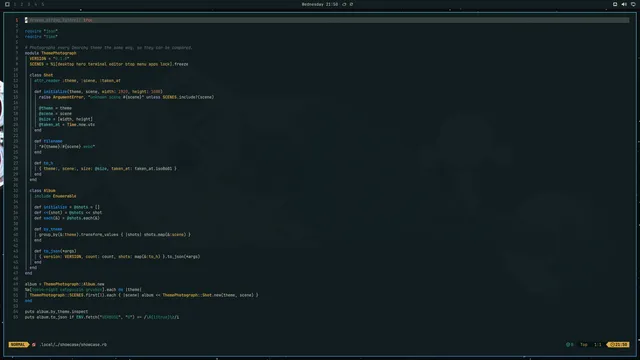Click the require "json" line
The image size is (640, 360).
(41, 31)
